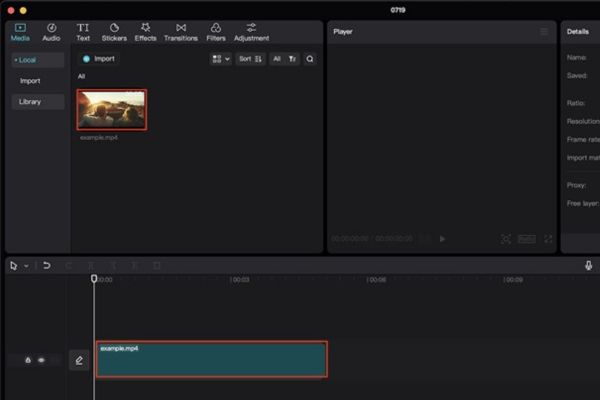This screenshot has height=400, width=600.
Task: Enter fullscreen from the Player
Action: (548, 239)
